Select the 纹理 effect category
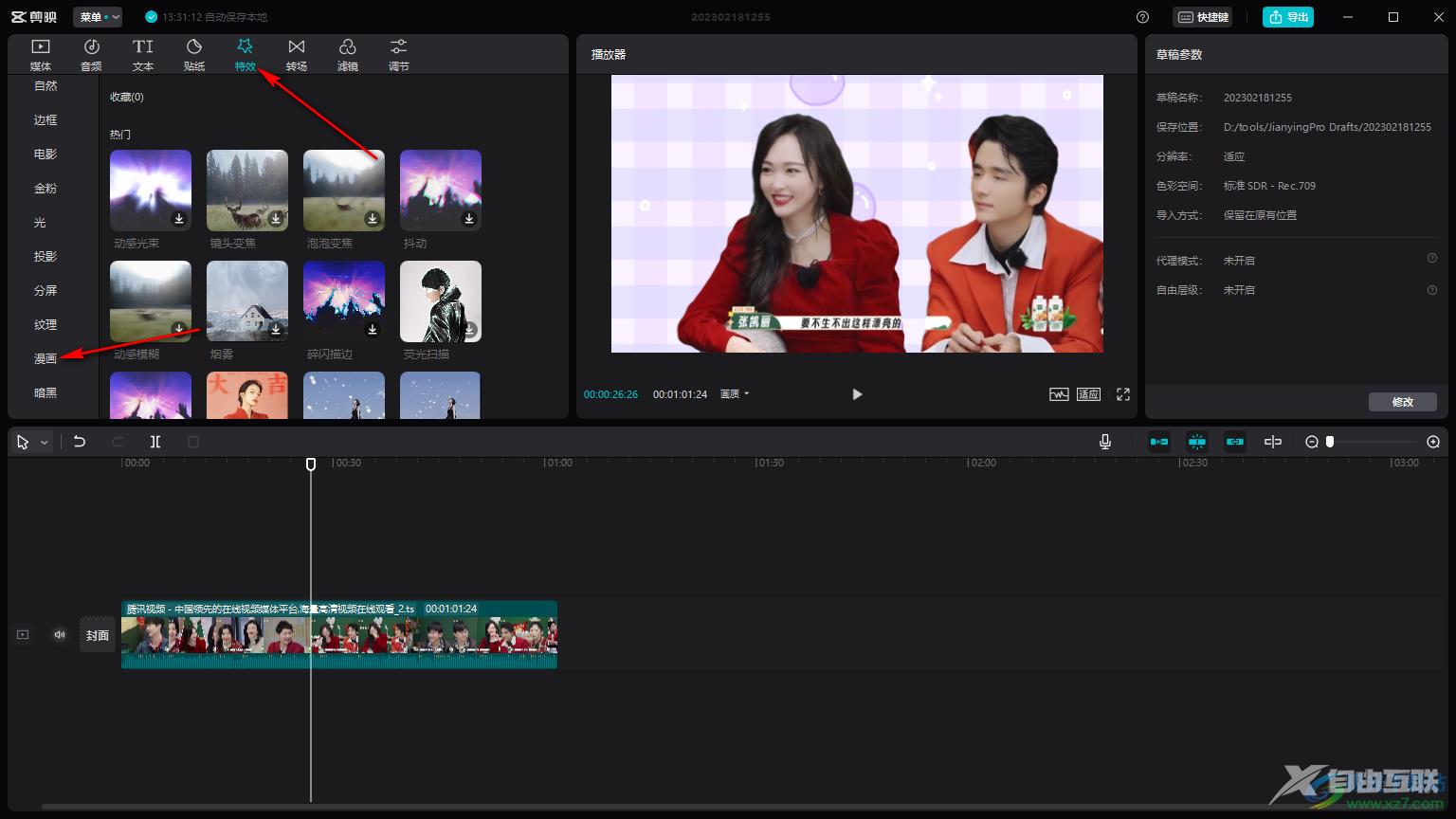1456x819 pixels. tap(45, 324)
